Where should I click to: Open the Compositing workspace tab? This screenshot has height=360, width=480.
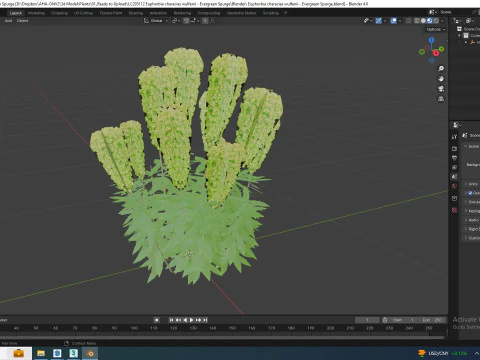tap(209, 13)
